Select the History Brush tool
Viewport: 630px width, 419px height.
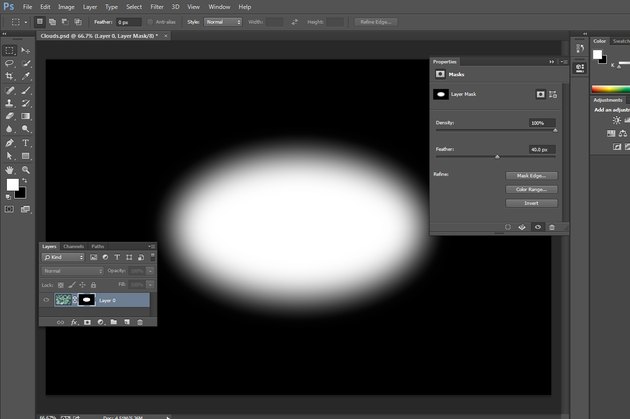[26, 103]
